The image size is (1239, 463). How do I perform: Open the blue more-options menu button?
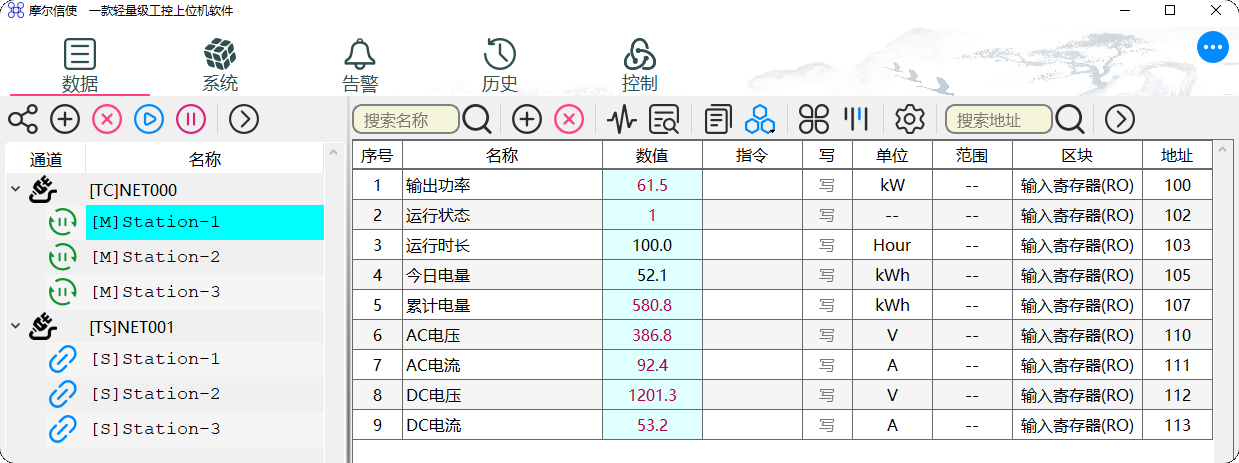(1213, 47)
